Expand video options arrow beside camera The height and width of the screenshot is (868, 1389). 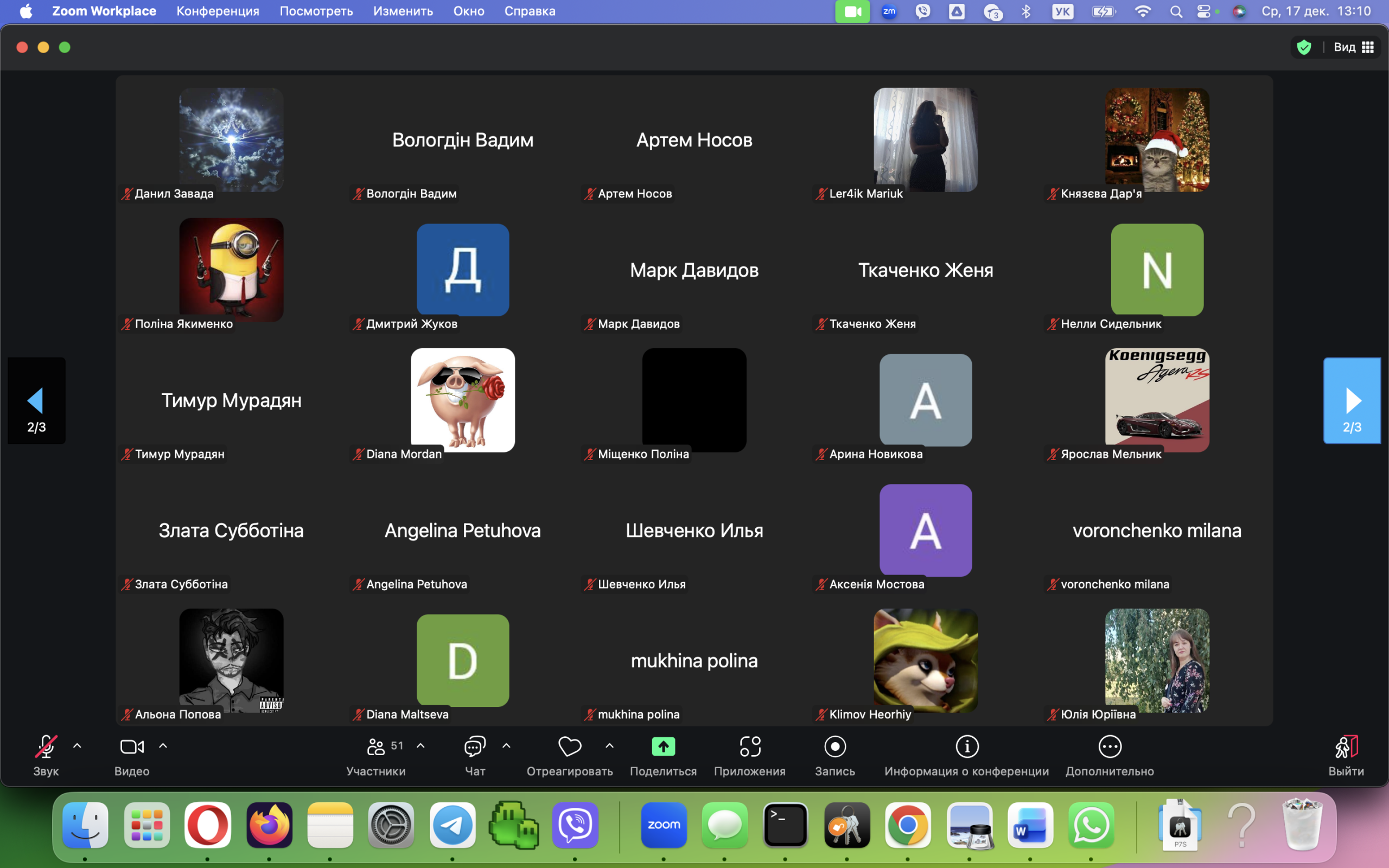coord(163,746)
